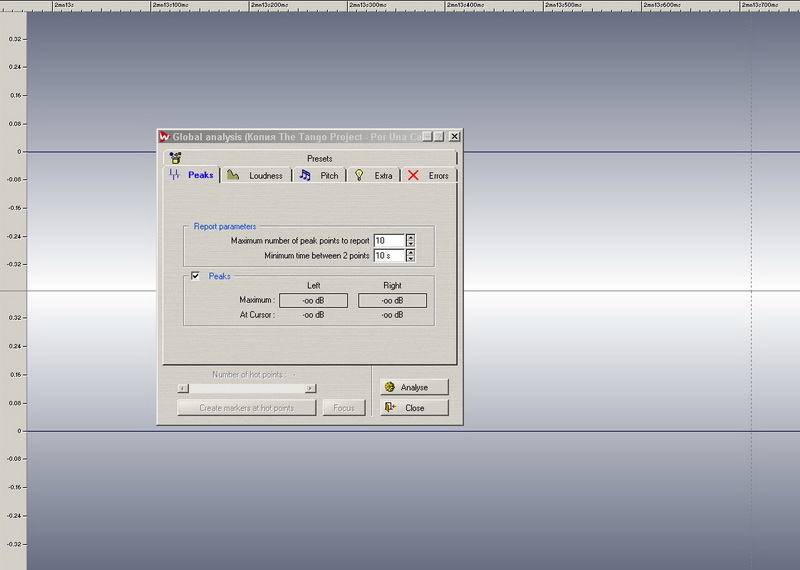Increase maximum number of peak points

click(411, 237)
